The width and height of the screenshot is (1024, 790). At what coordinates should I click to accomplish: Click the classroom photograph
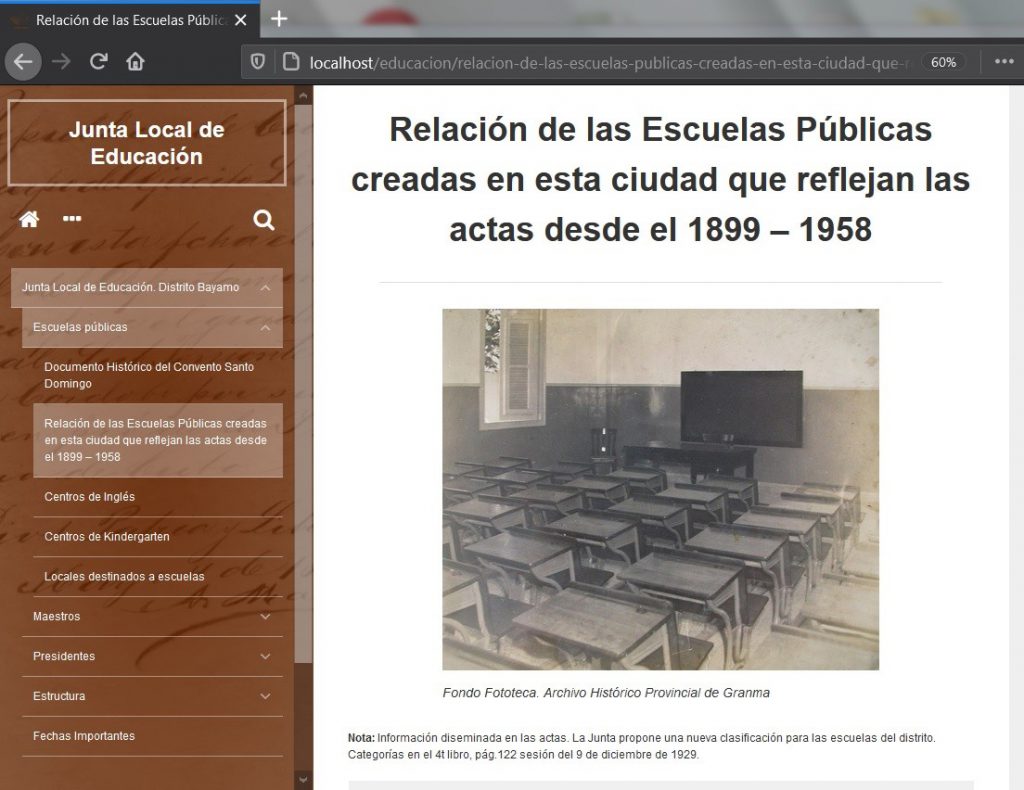click(x=660, y=490)
